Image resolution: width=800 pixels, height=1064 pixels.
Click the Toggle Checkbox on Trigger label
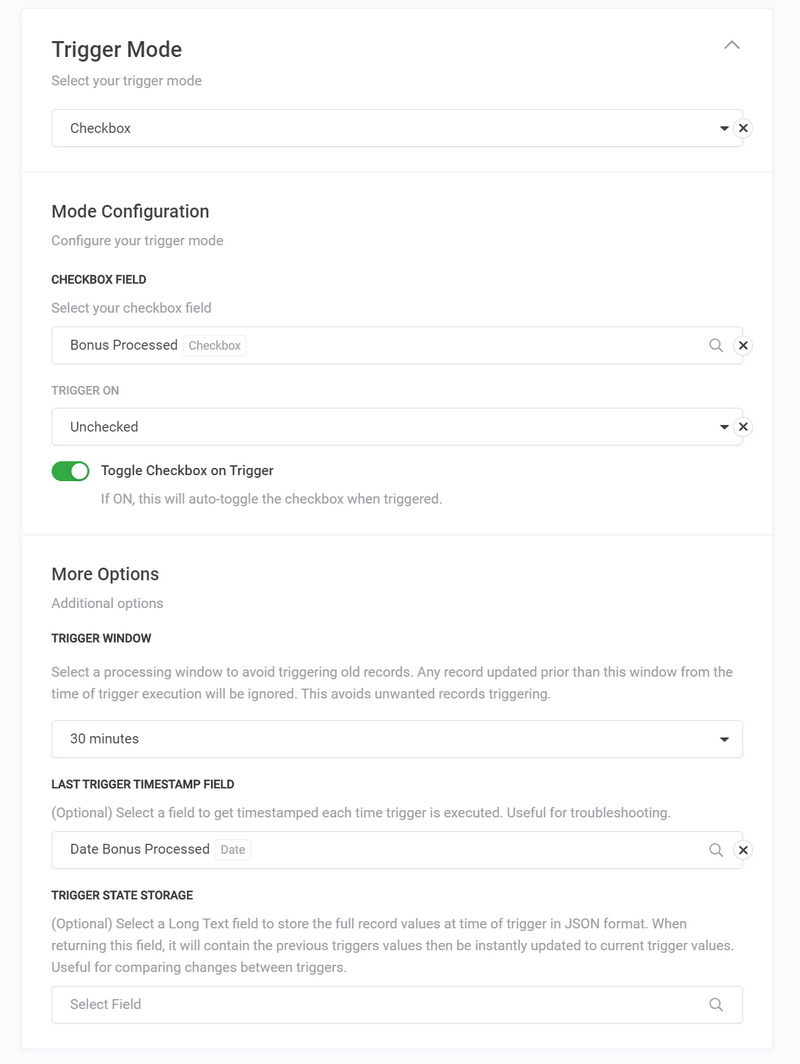[187, 471]
